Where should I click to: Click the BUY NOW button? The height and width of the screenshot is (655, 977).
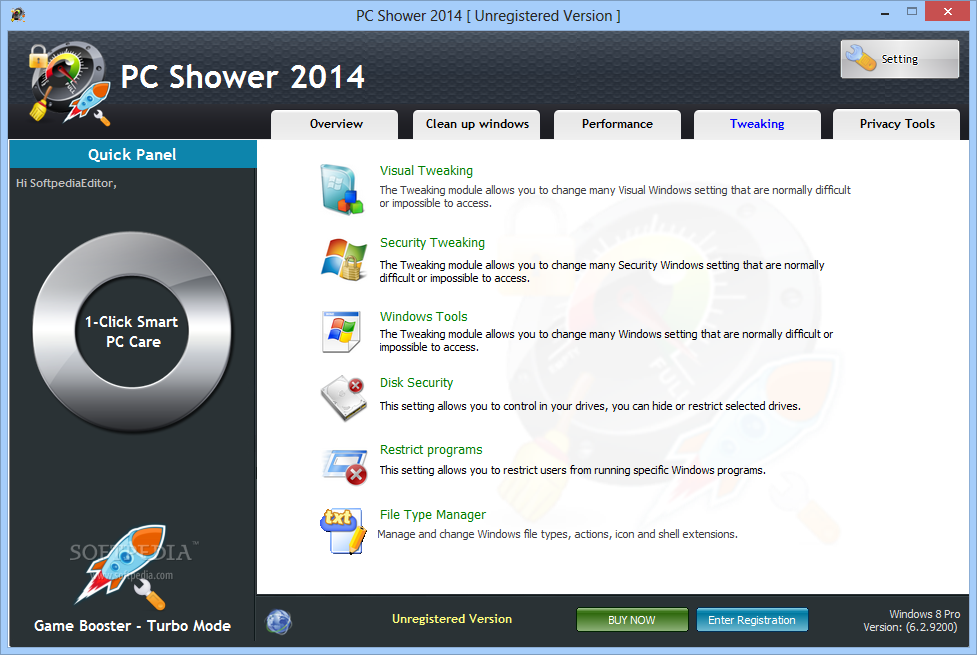click(x=632, y=620)
